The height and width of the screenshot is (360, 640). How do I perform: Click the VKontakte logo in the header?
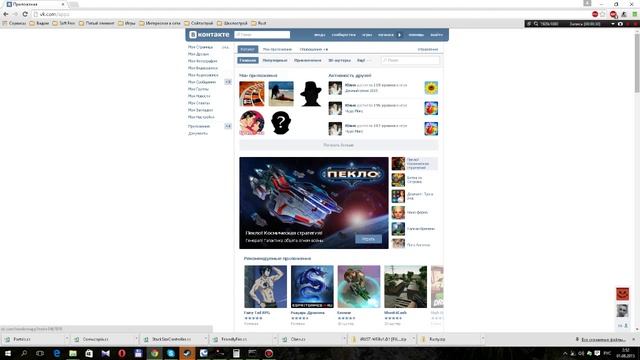pos(209,35)
